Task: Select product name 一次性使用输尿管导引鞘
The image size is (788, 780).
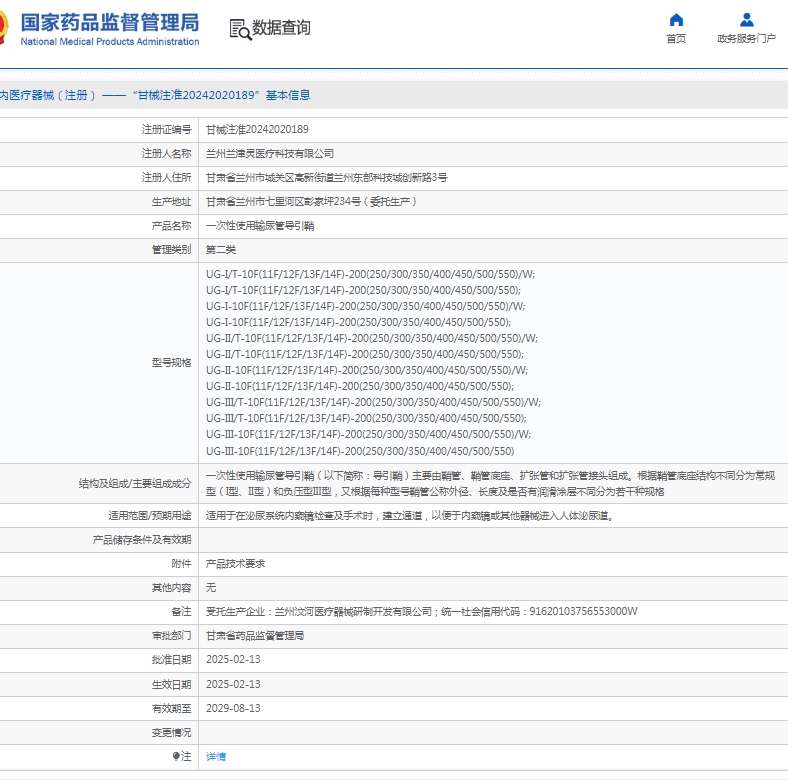Action: [x=260, y=226]
